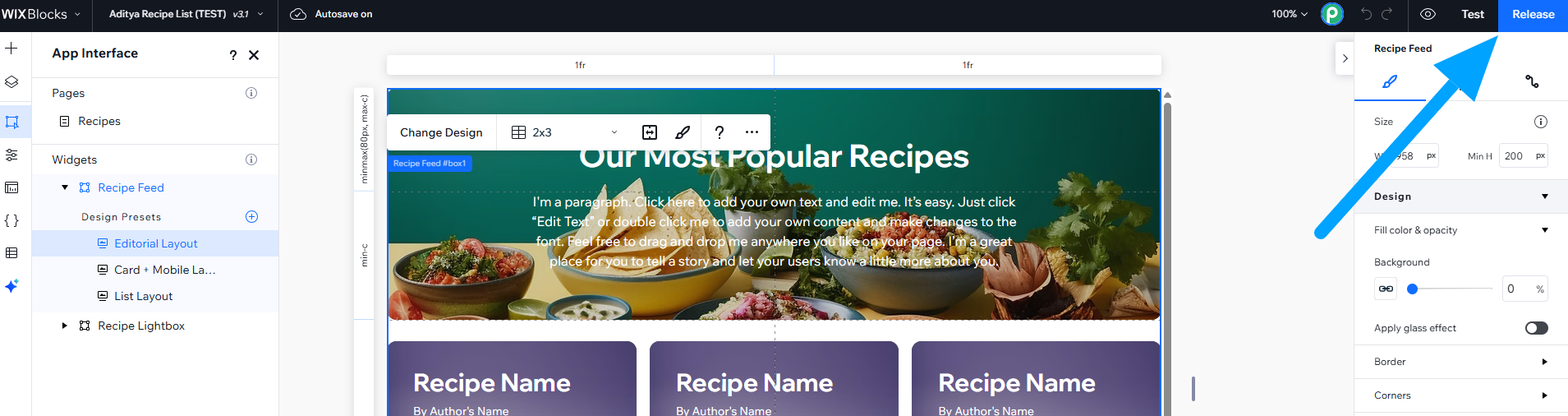Adjust the Background opacity slider
Image resolution: width=1568 pixels, height=416 pixels.
[1452, 289]
